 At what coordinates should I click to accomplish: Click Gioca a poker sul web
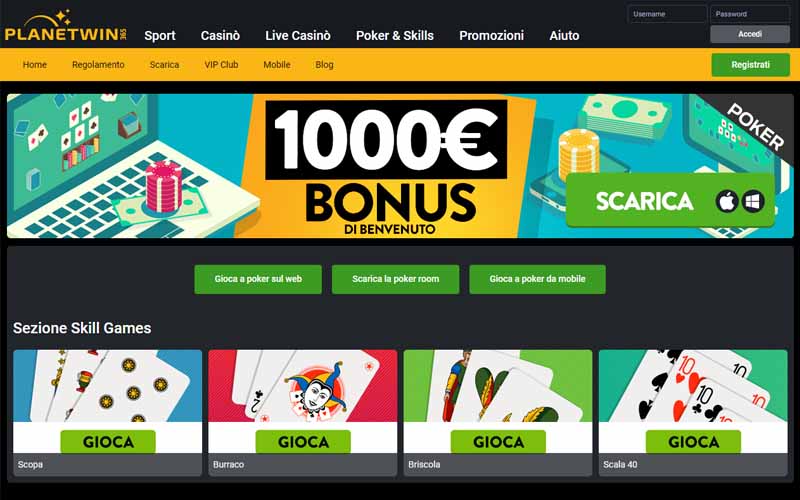coord(258,279)
